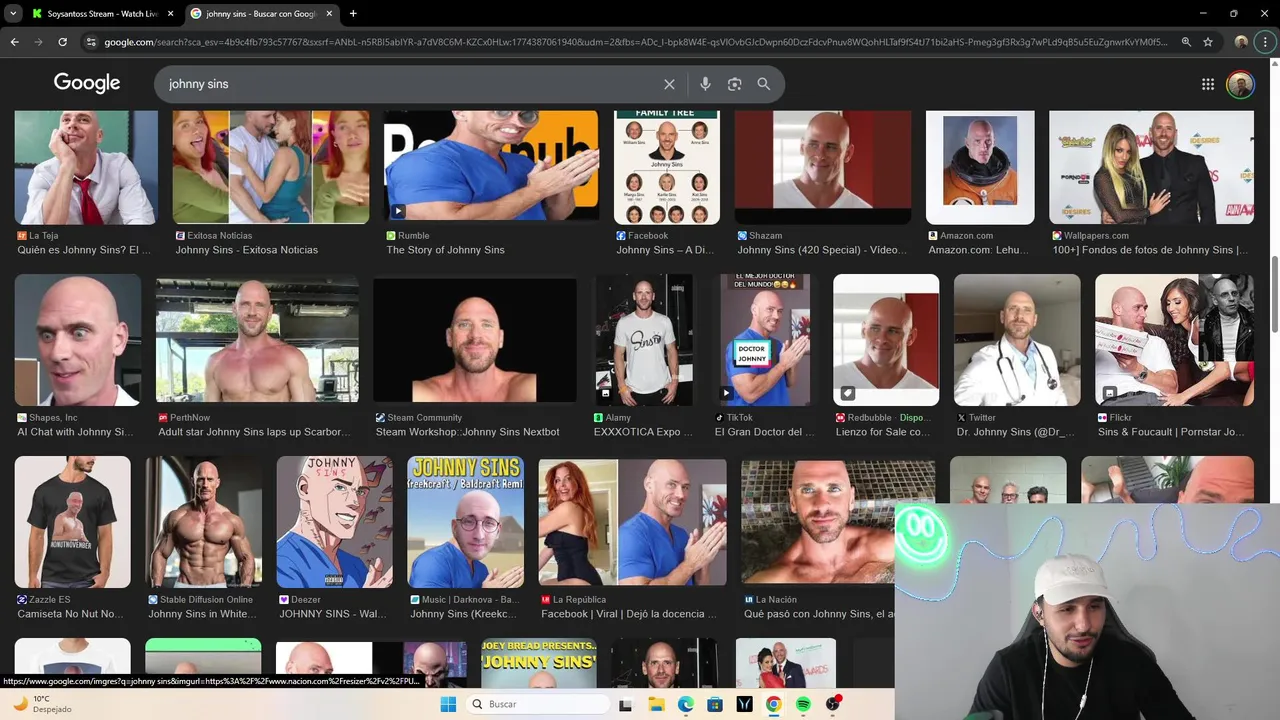The image size is (1280, 720).
Task: Open the tab search dropdown arrow
Action: click(x=13, y=14)
